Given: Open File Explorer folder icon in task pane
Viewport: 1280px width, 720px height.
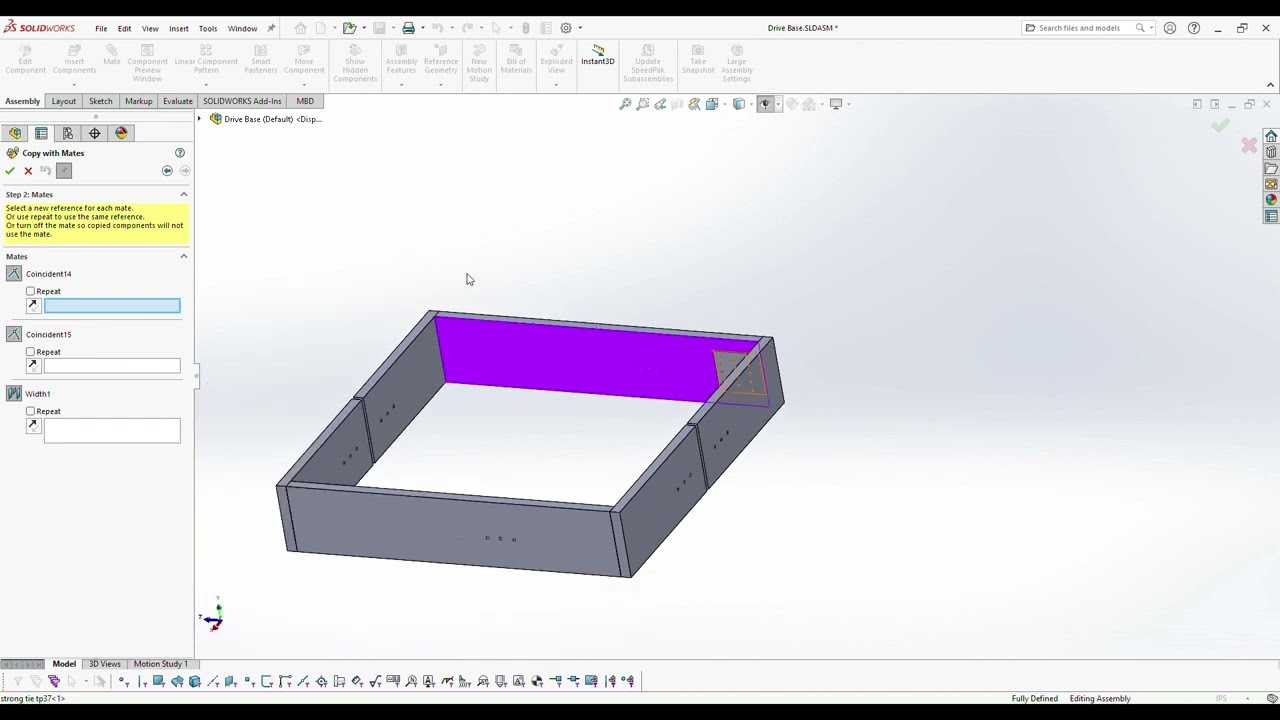Looking at the screenshot, I should (1271, 168).
